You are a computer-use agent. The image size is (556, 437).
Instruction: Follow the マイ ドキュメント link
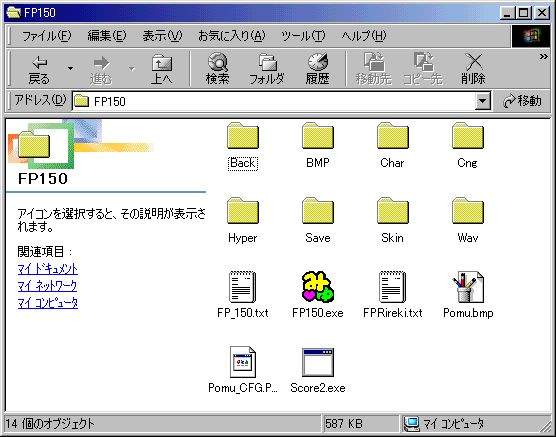pyautogui.click(x=48, y=269)
